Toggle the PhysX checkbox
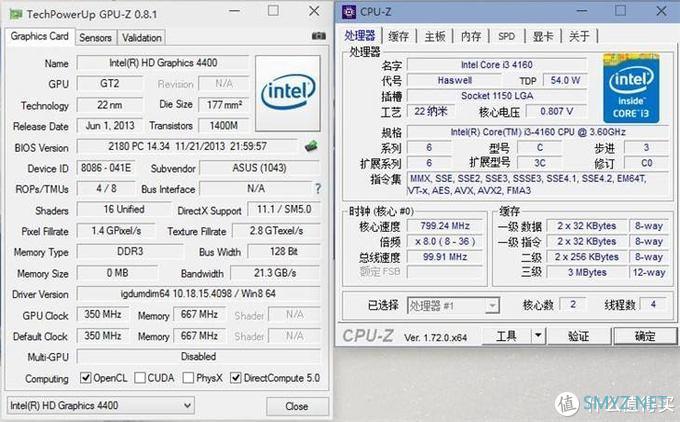The width and height of the screenshot is (680, 422). pos(188,377)
